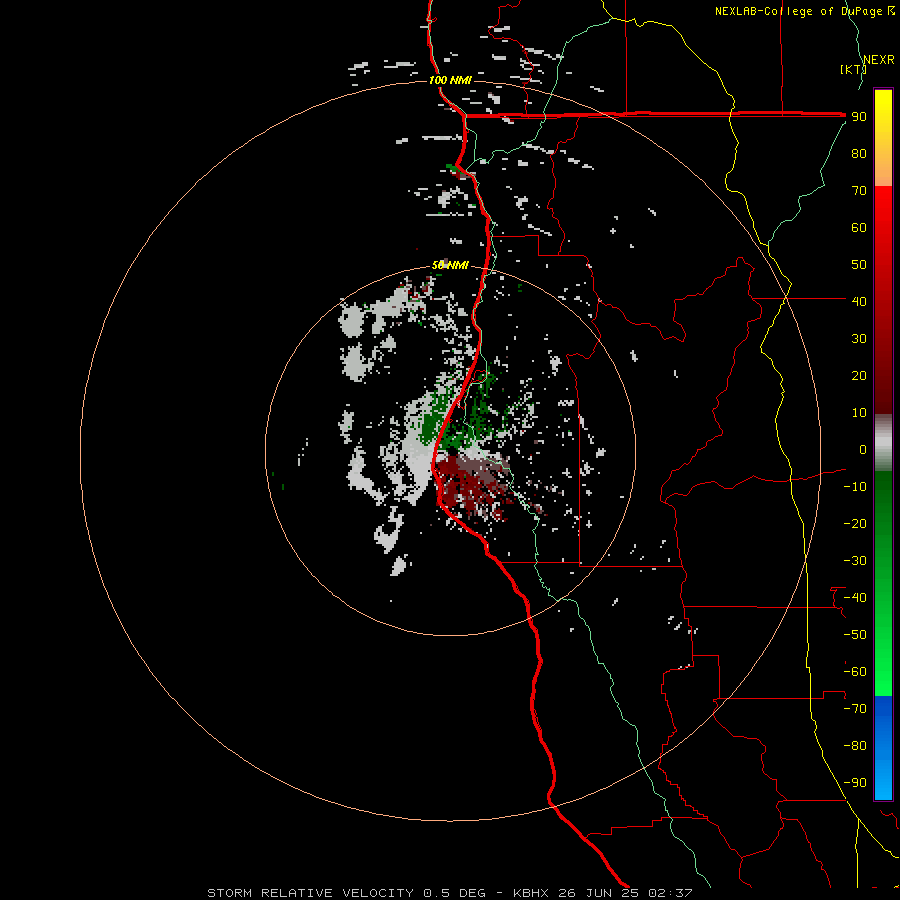Select the -20 scale value

(x=855, y=523)
